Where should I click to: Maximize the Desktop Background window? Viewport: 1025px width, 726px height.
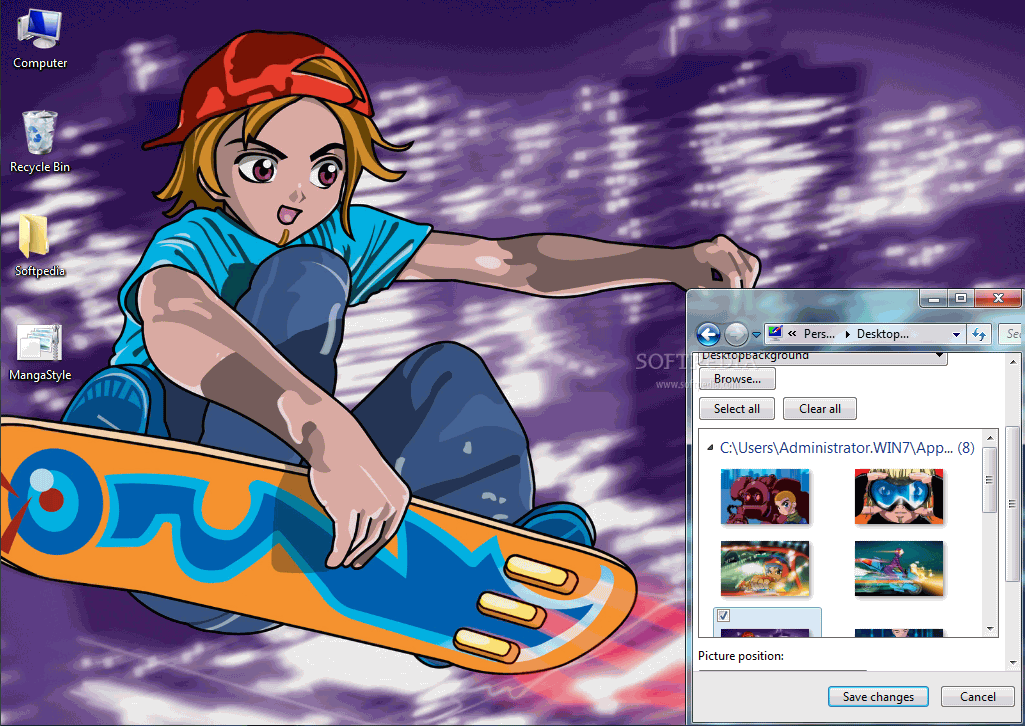[961, 299]
